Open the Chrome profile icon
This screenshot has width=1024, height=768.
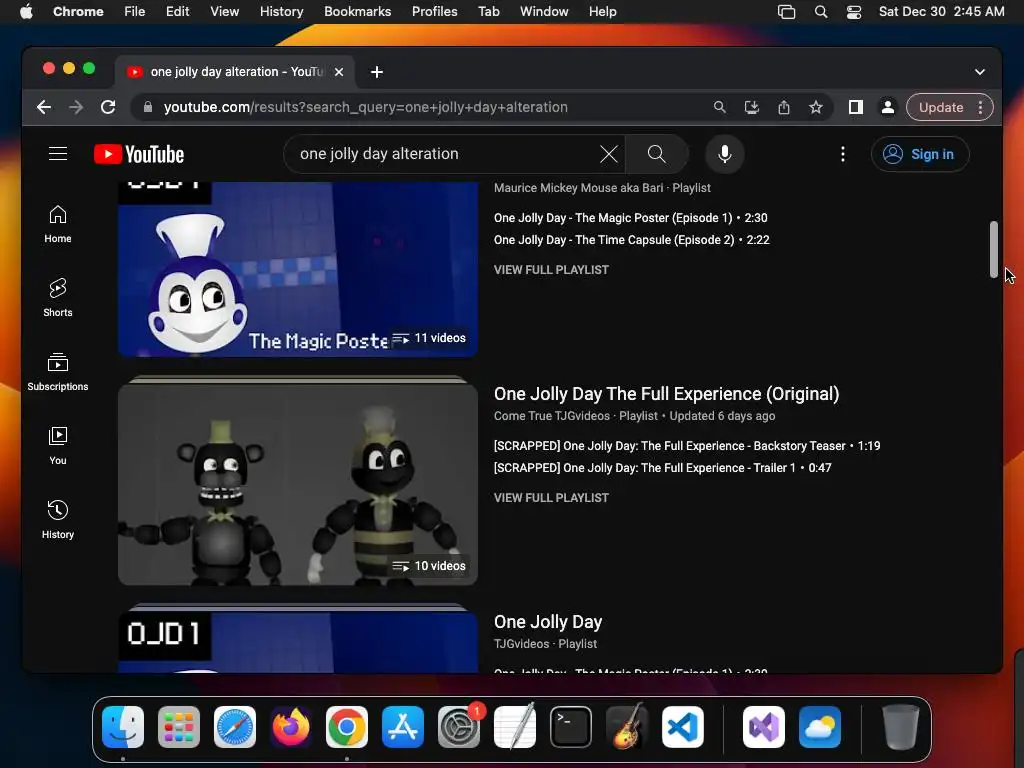coord(888,107)
